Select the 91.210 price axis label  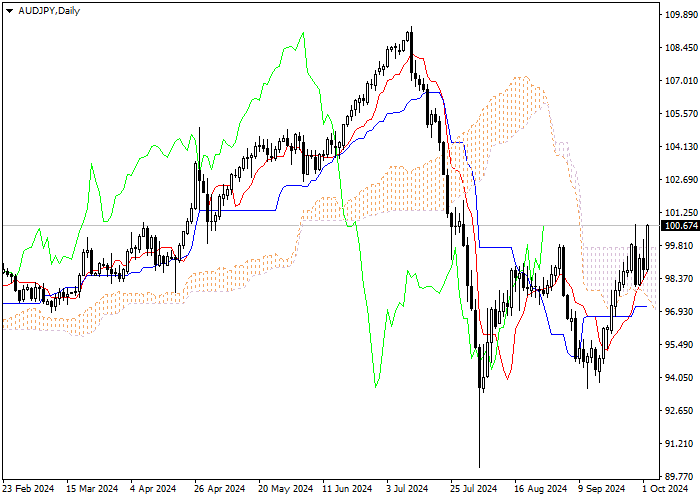pos(681,444)
